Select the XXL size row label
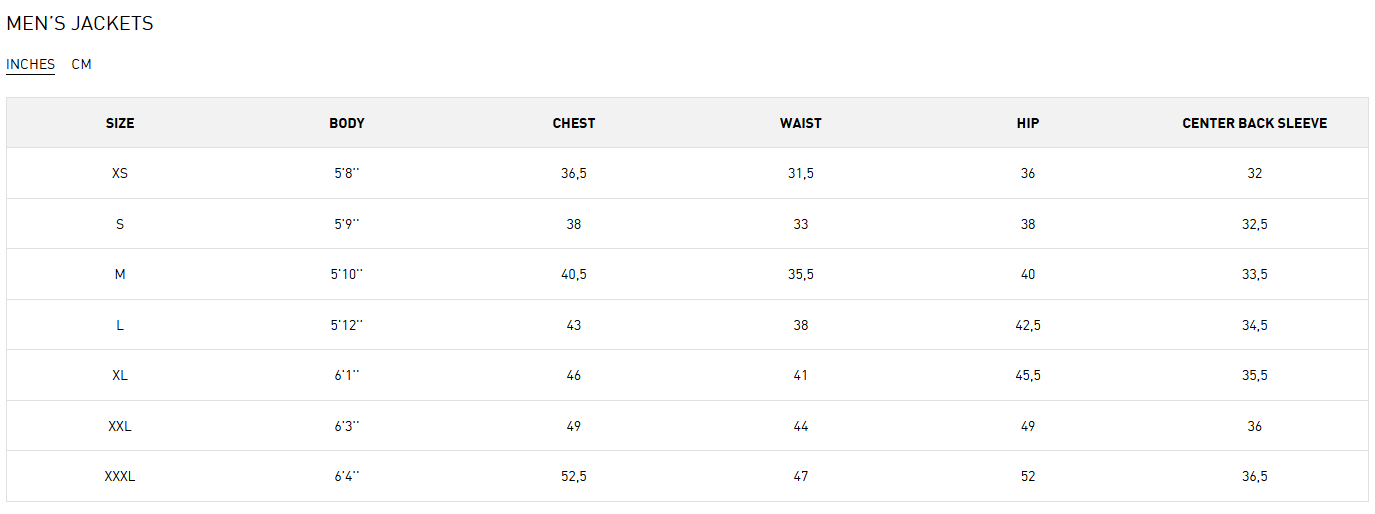The height and width of the screenshot is (514, 1375). point(120,426)
